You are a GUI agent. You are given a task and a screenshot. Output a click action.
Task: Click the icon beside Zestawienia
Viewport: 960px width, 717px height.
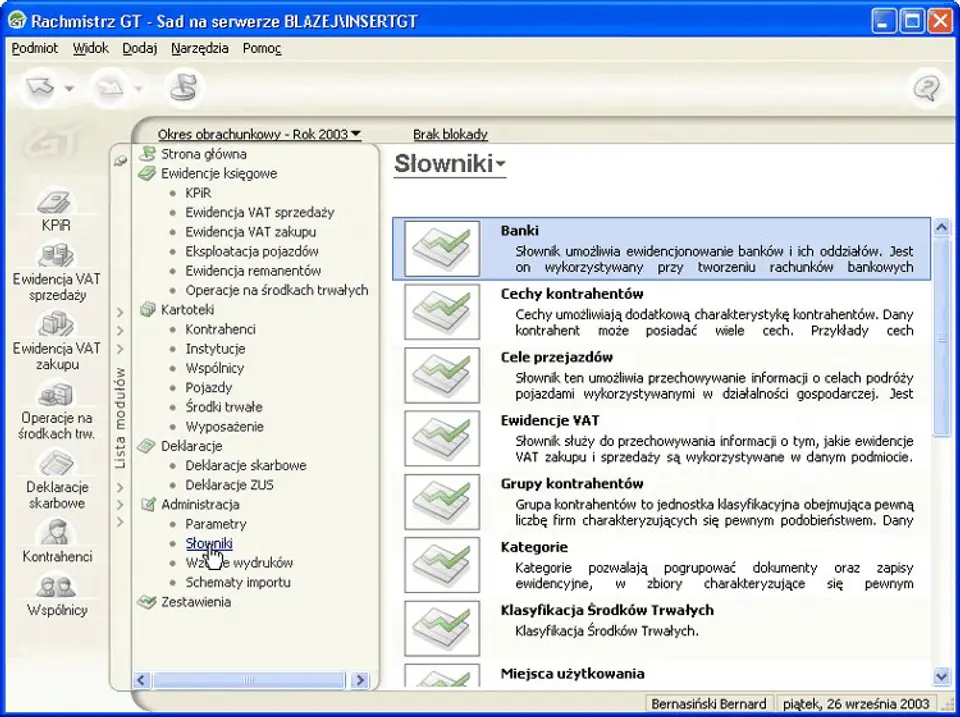[147, 601]
